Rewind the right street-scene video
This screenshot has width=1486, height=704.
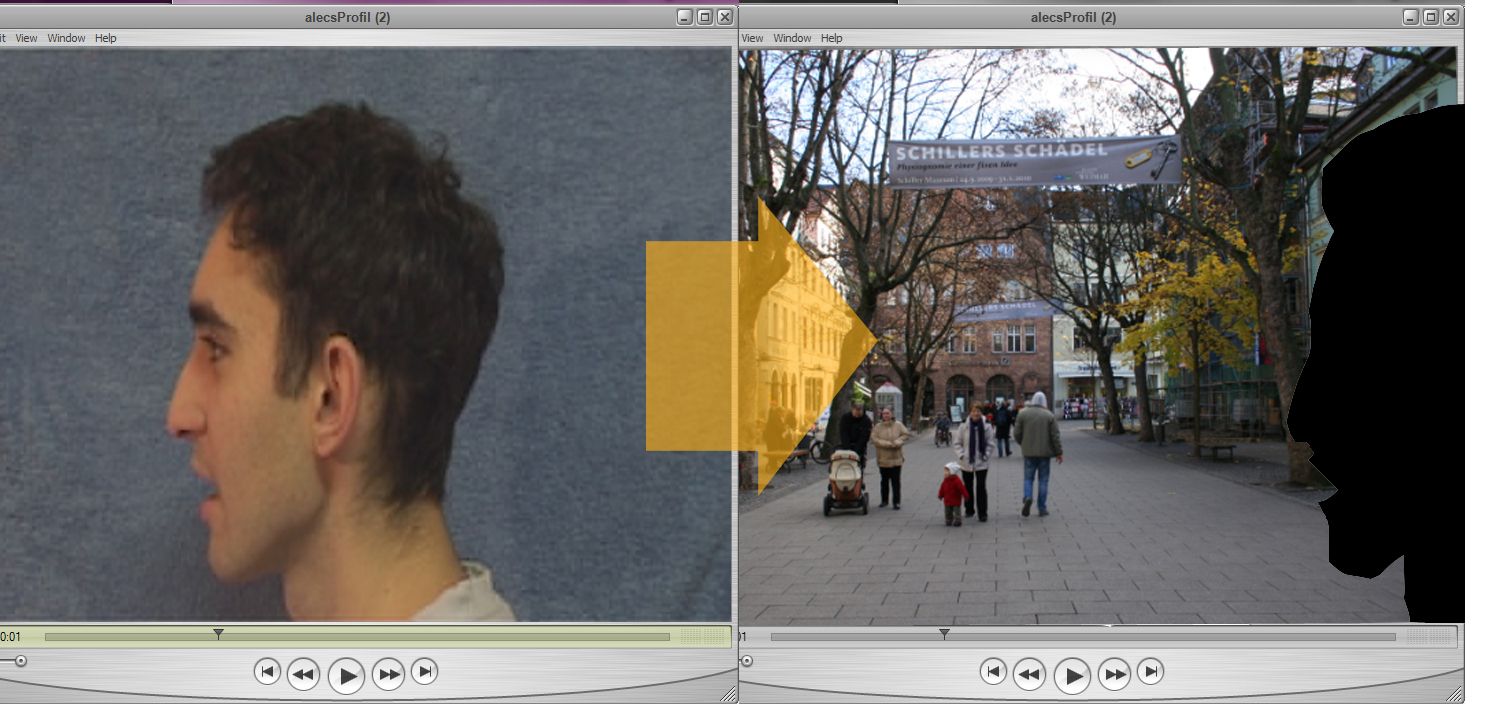point(1029,675)
